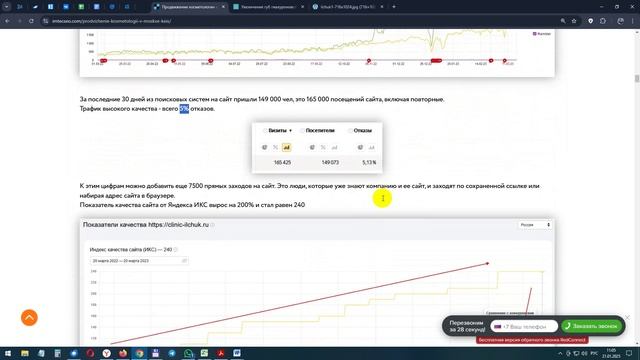Open the extensions puzzle icon

603,21
